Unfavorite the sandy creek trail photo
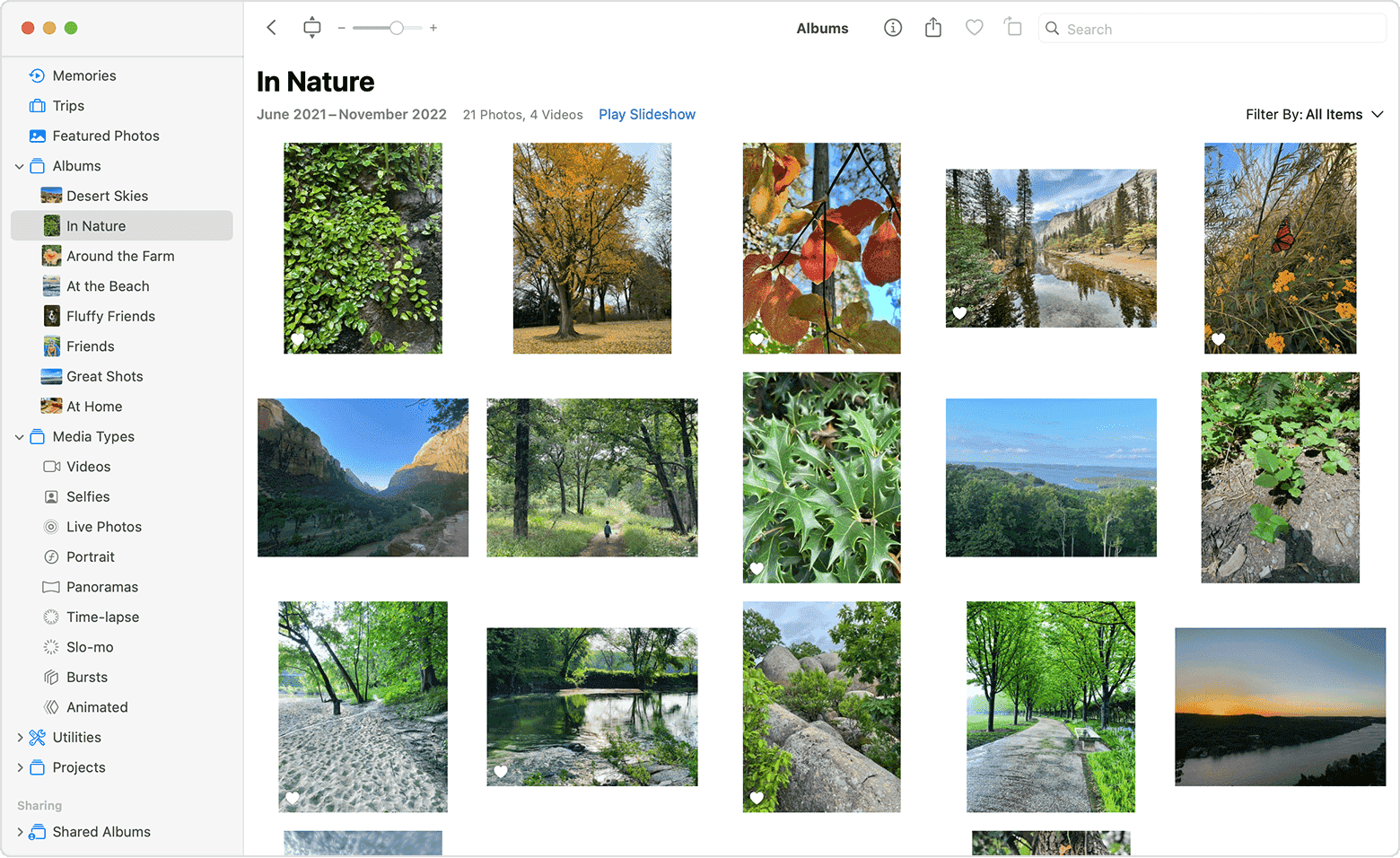Viewport: 1400px width, 858px height. [293, 798]
